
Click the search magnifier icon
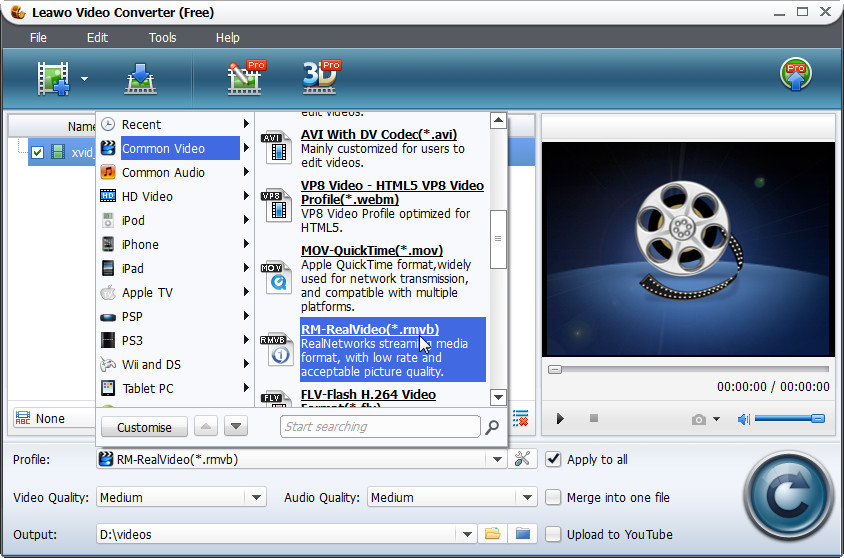tap(492, 427)
